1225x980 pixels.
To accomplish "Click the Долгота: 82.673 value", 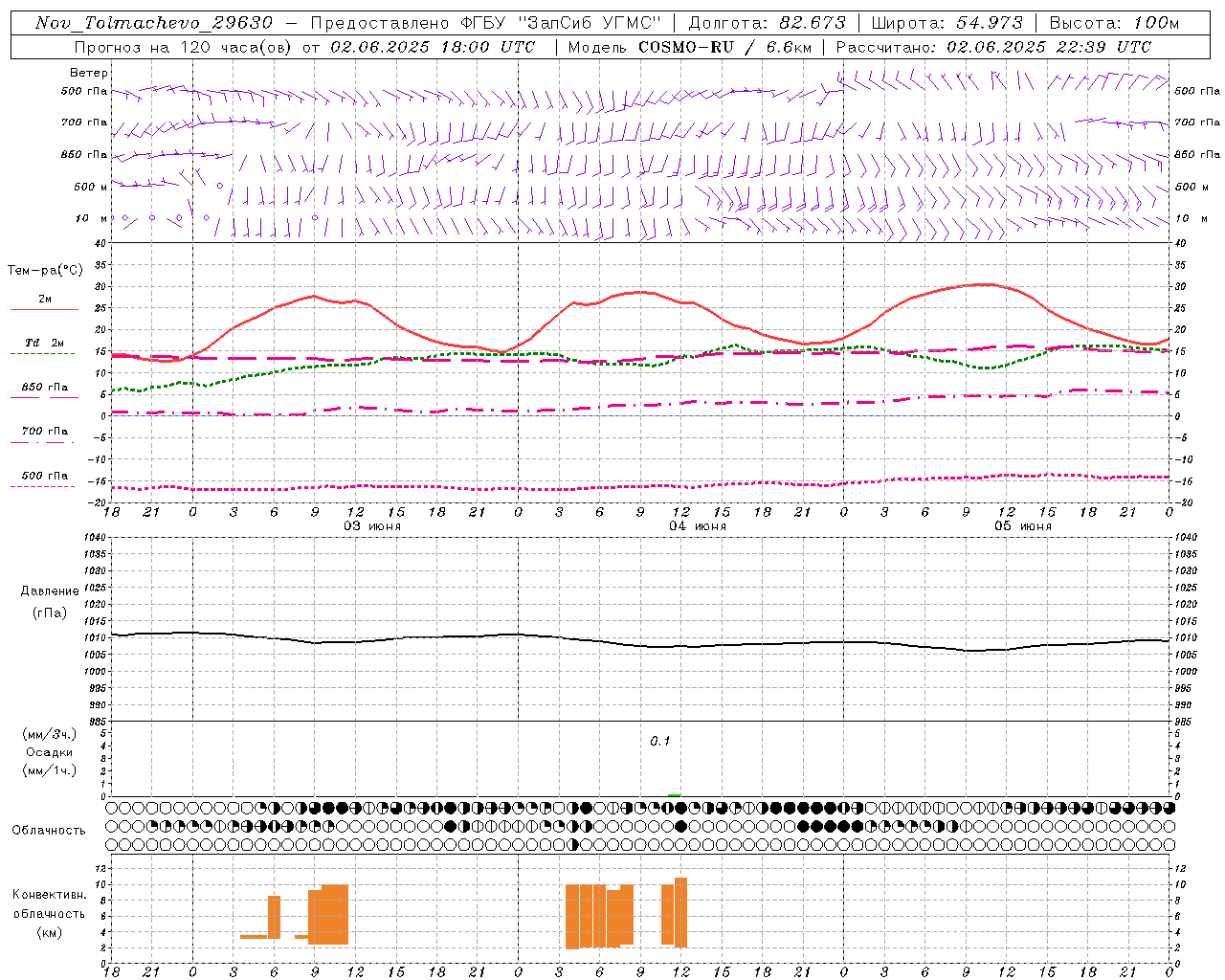I will pos(768,23).
